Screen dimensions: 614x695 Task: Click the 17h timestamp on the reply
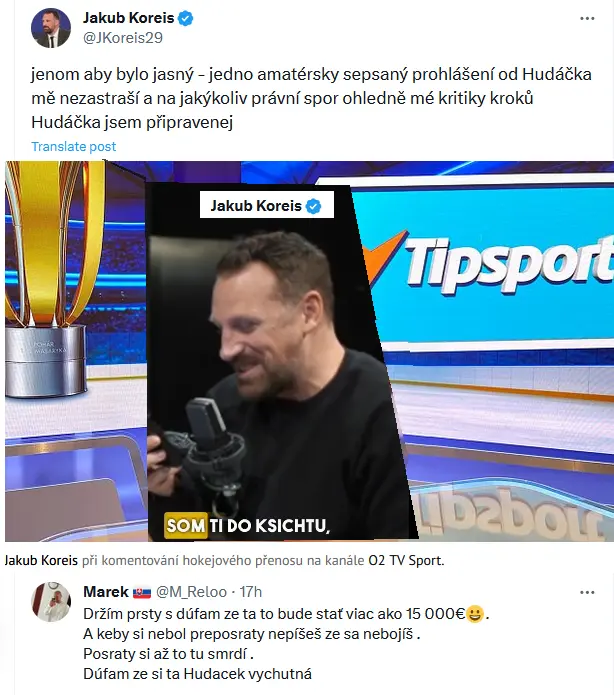click(251, 592)
